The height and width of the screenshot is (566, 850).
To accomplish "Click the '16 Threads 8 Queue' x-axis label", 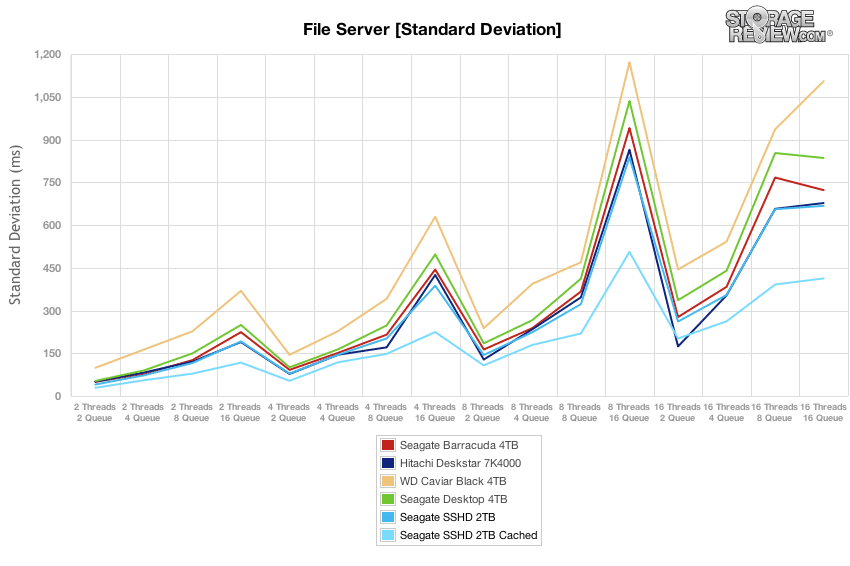I will [775, 413].
